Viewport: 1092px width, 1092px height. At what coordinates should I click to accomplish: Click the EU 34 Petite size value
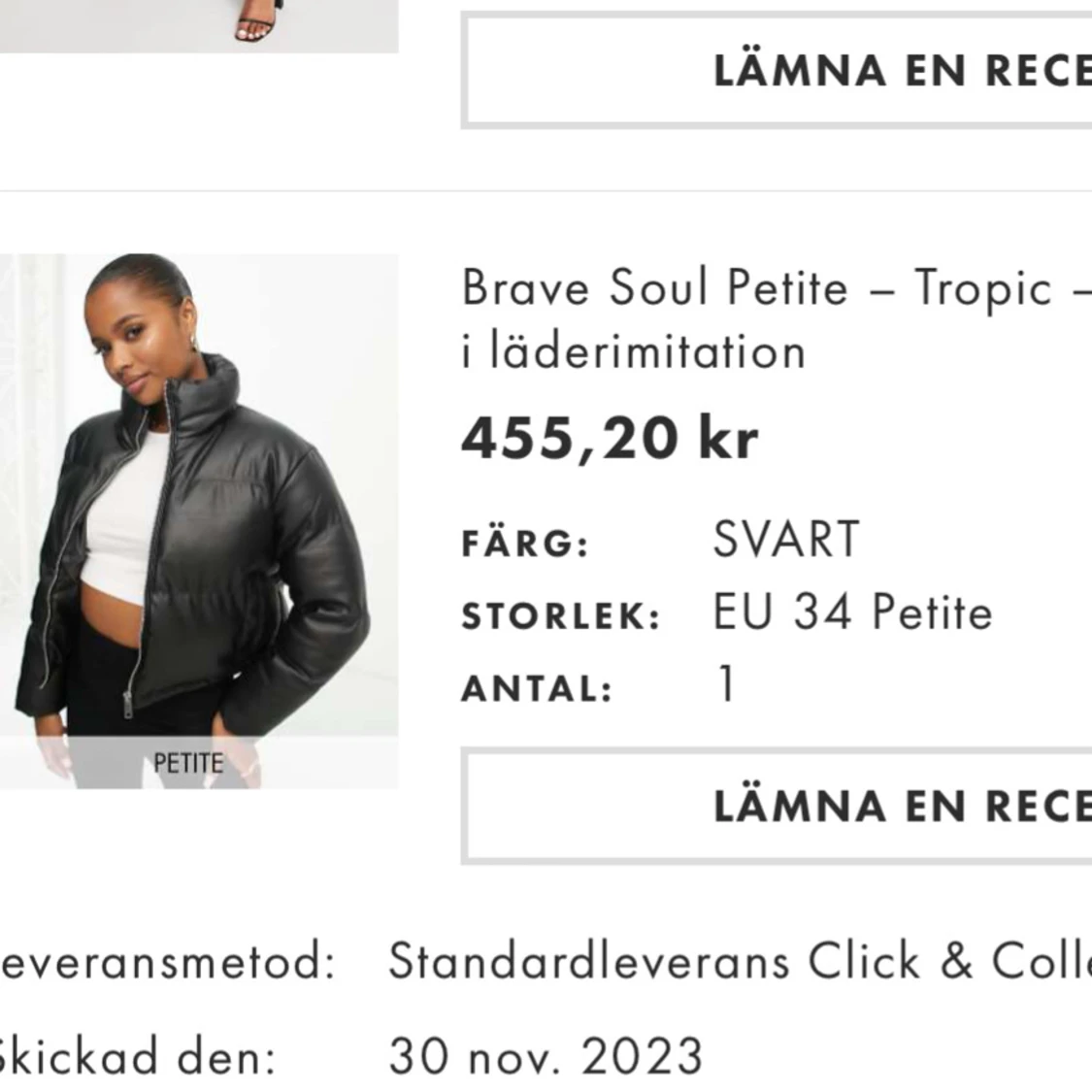(x=851, y=612)
